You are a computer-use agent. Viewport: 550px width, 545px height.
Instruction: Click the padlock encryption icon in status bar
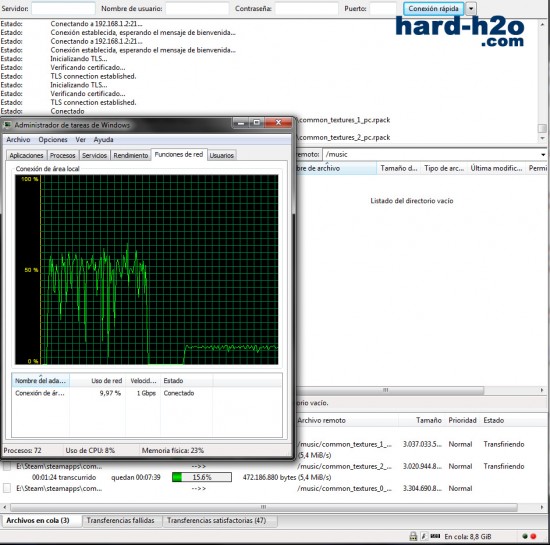click(413, 536)
